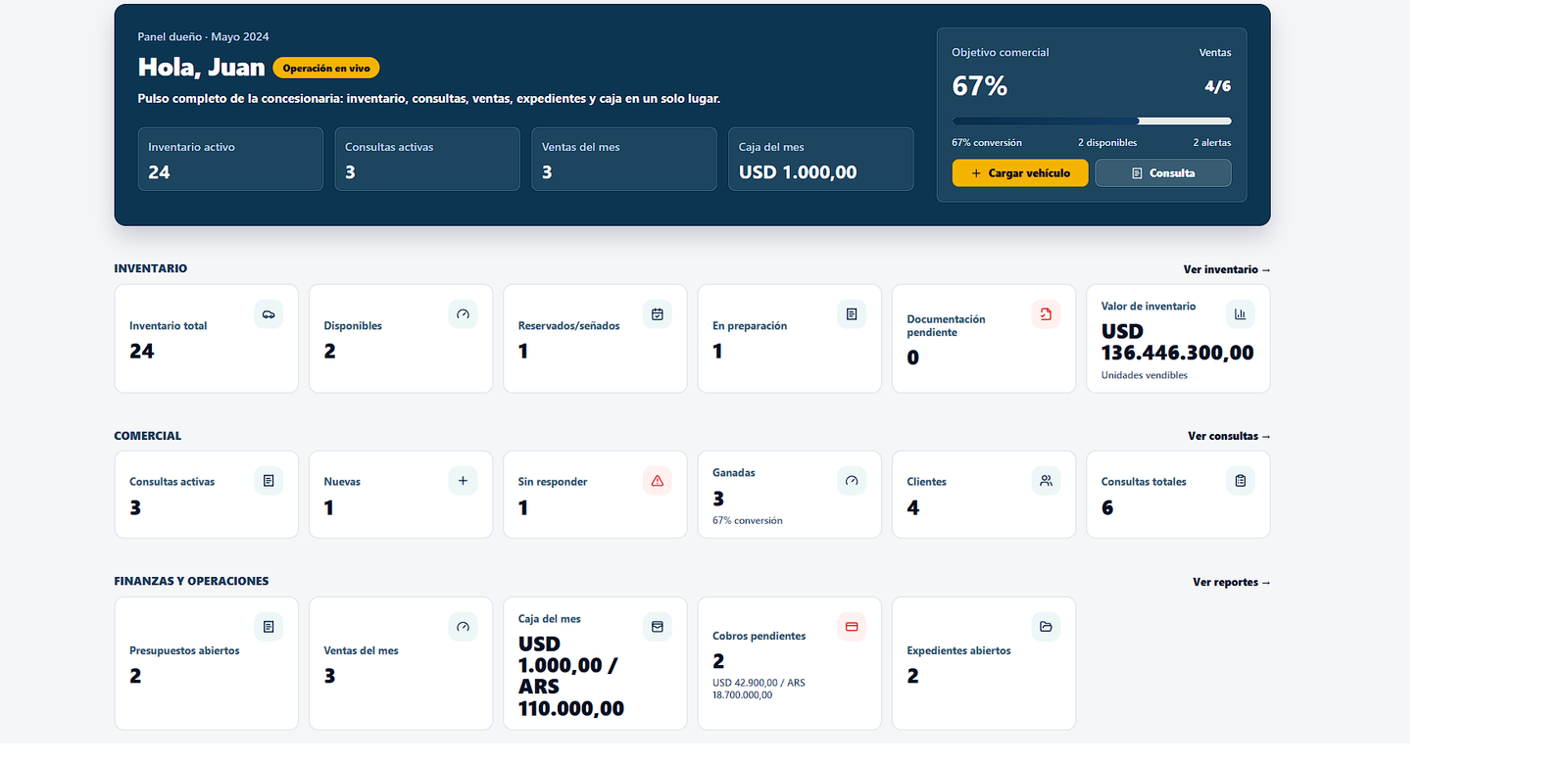Click the document icon on Presupuestos abiertos card

(269, 627)
